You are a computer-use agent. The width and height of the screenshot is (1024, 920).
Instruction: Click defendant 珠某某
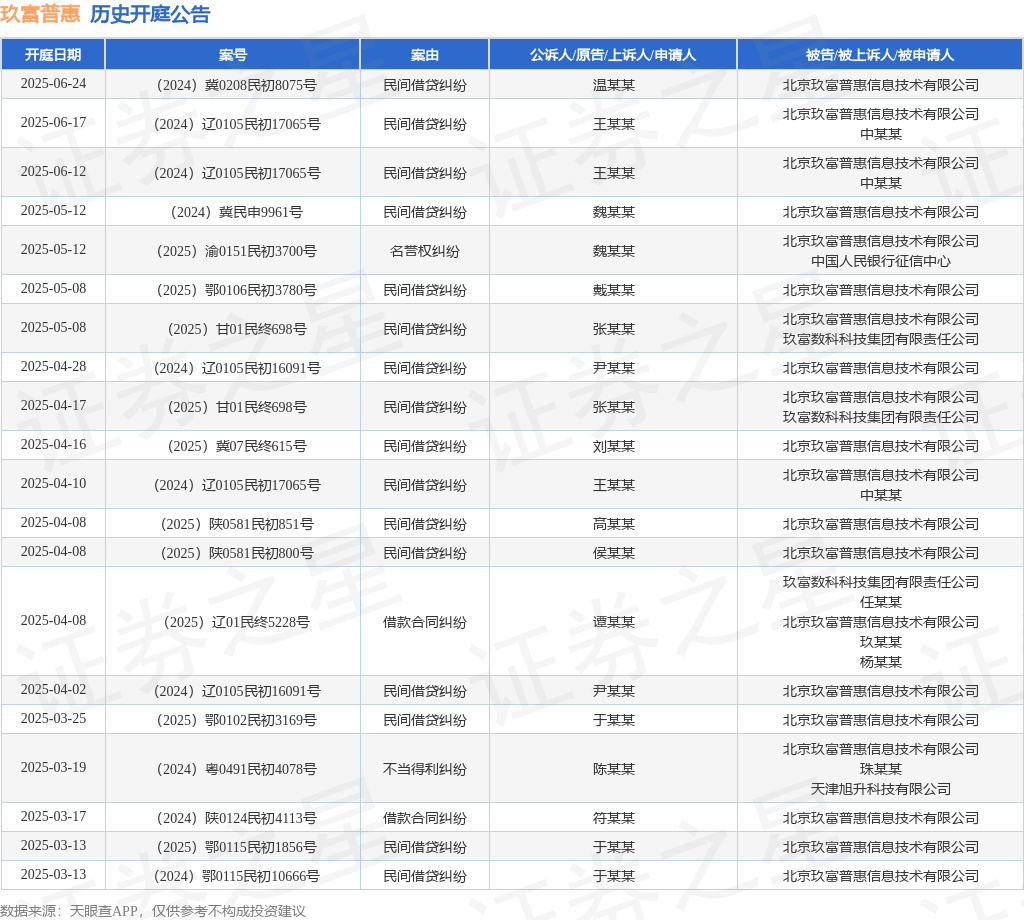point(880,769)
